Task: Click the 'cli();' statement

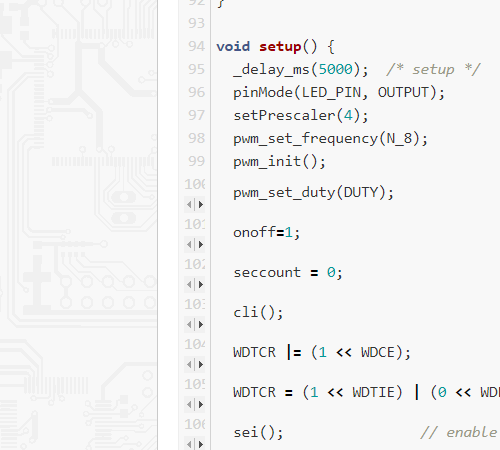Action: pos(258,313)
